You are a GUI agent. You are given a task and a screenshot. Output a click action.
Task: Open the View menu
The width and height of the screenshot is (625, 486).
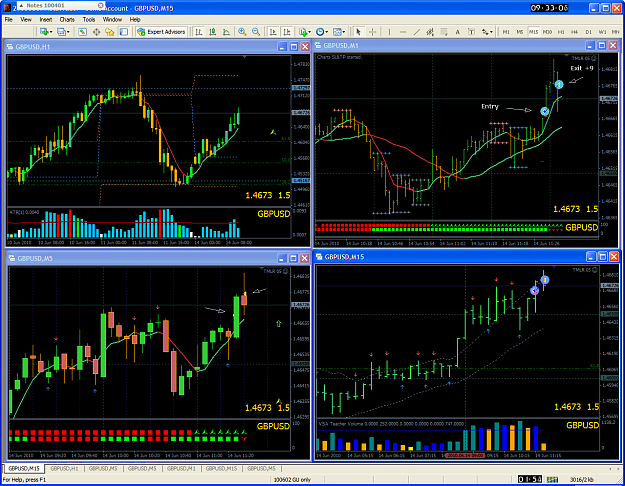pos(26,20)
